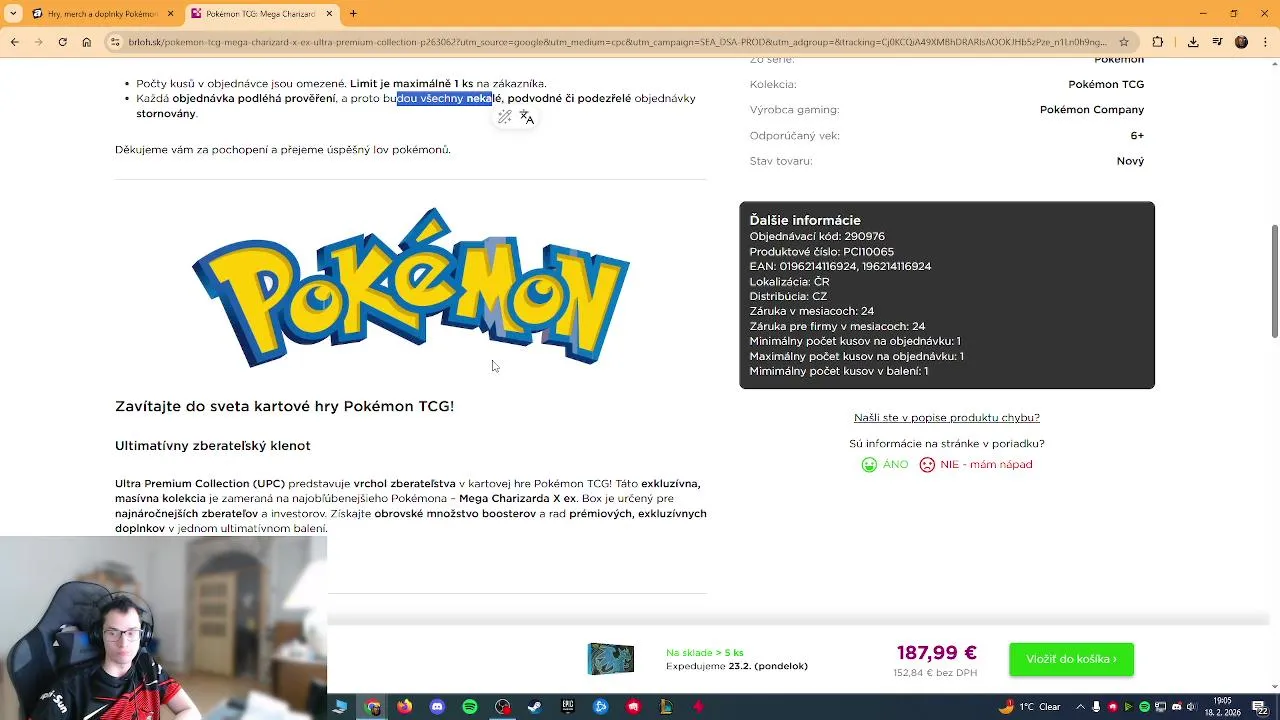Click the 'Pokémon Company' manufacturer value
Screen dimensions: 1280x720
click(1091, 109)
